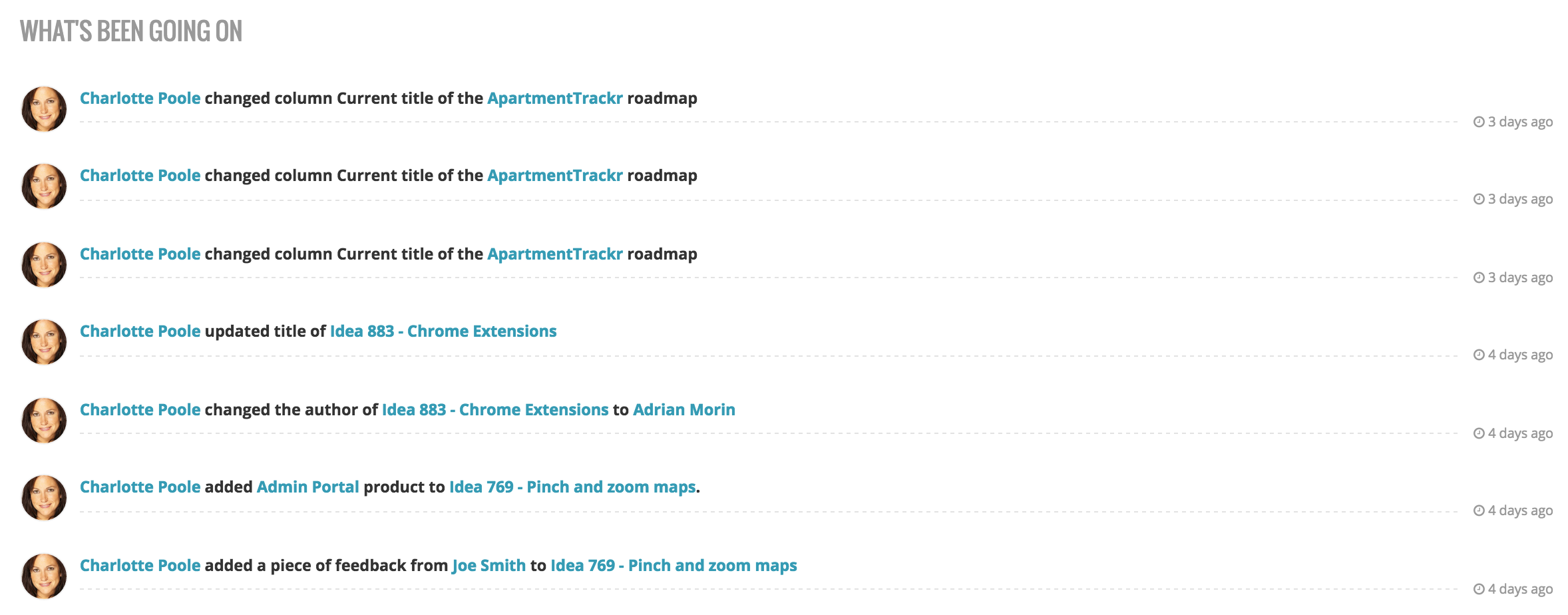The width and height of the screenshot is (1568, 615).
Task: Click Charlotte Poole name in author change entry
Action: coord(140,410)
